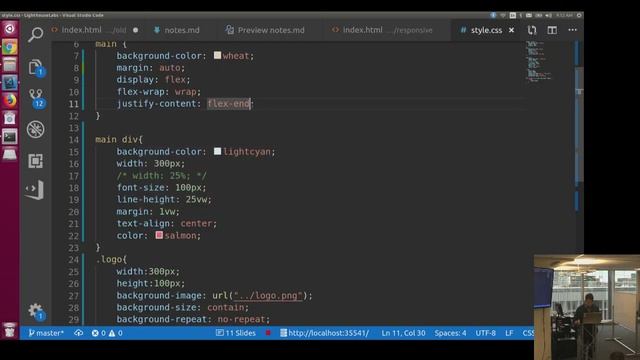
Task: Open the "../logo.png" url link
Action: pos(268,296)
